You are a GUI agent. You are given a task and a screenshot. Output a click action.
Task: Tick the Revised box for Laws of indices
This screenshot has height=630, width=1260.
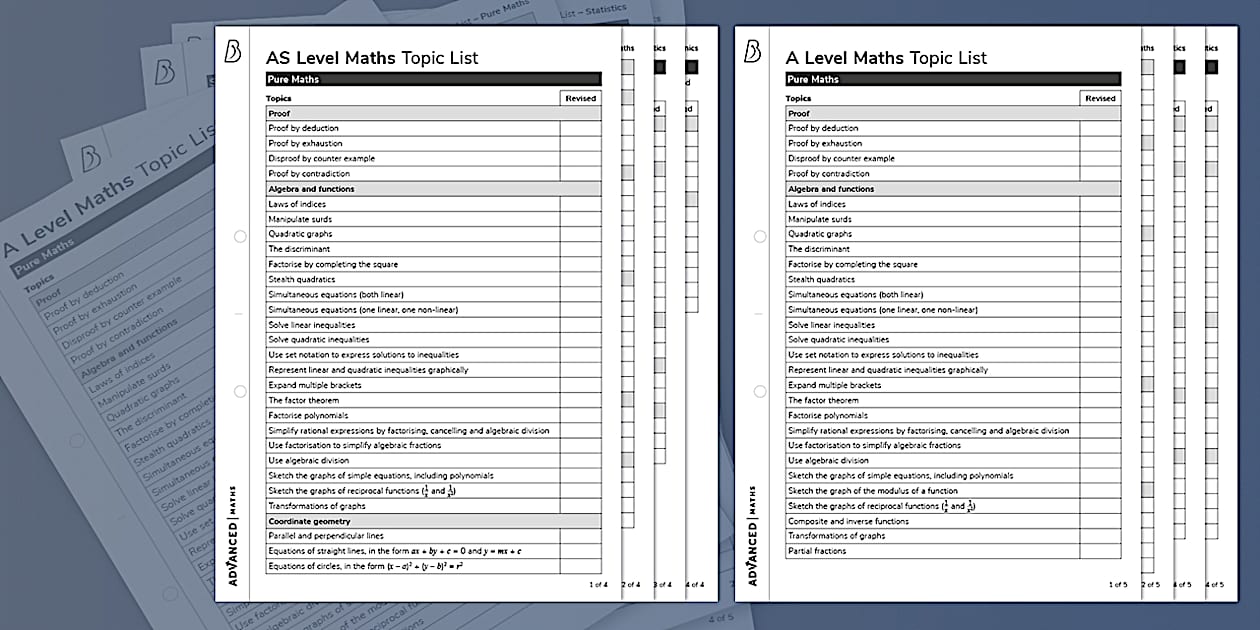click(x=581, y=204)
